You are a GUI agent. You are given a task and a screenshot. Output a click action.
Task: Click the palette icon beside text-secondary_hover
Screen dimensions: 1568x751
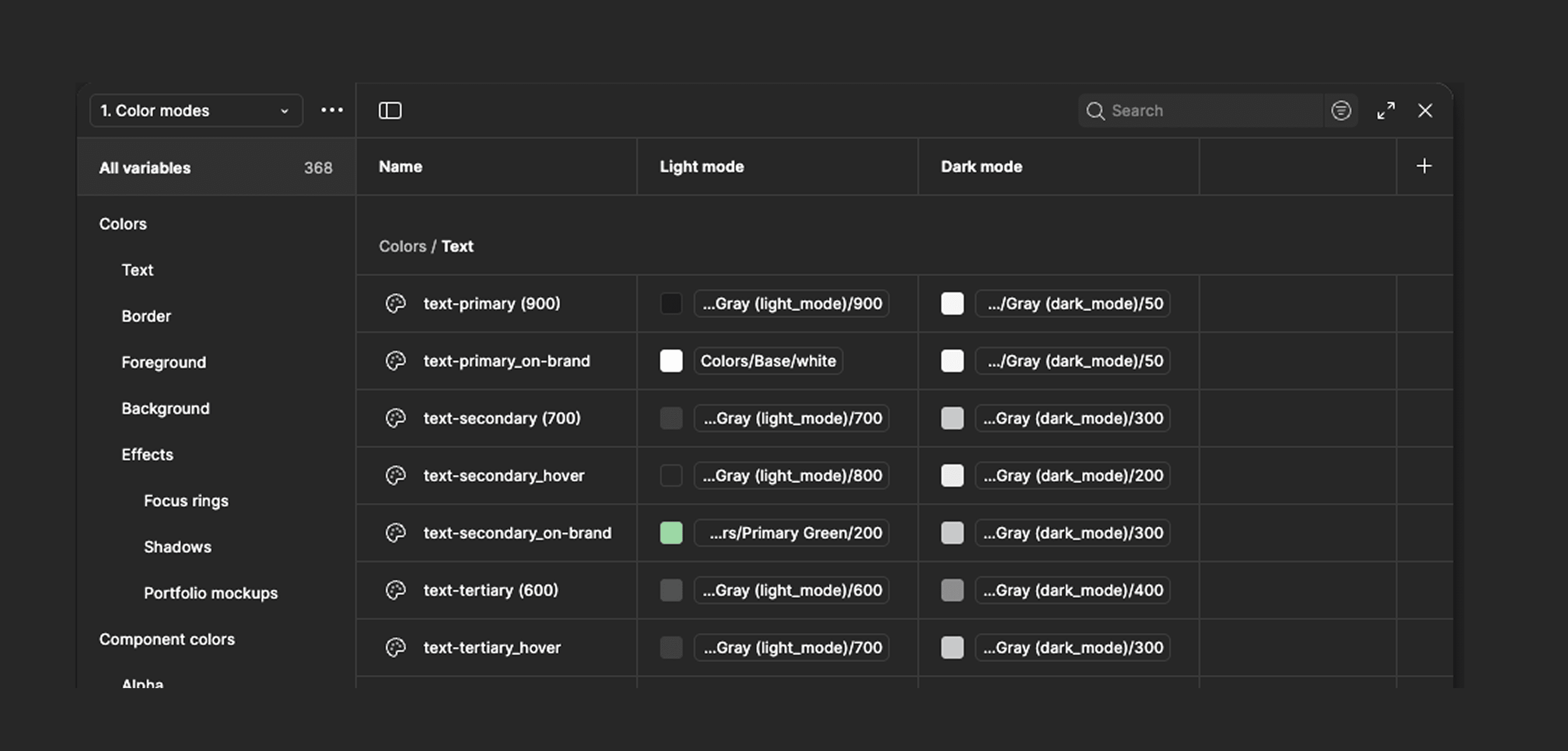(396, 475)
